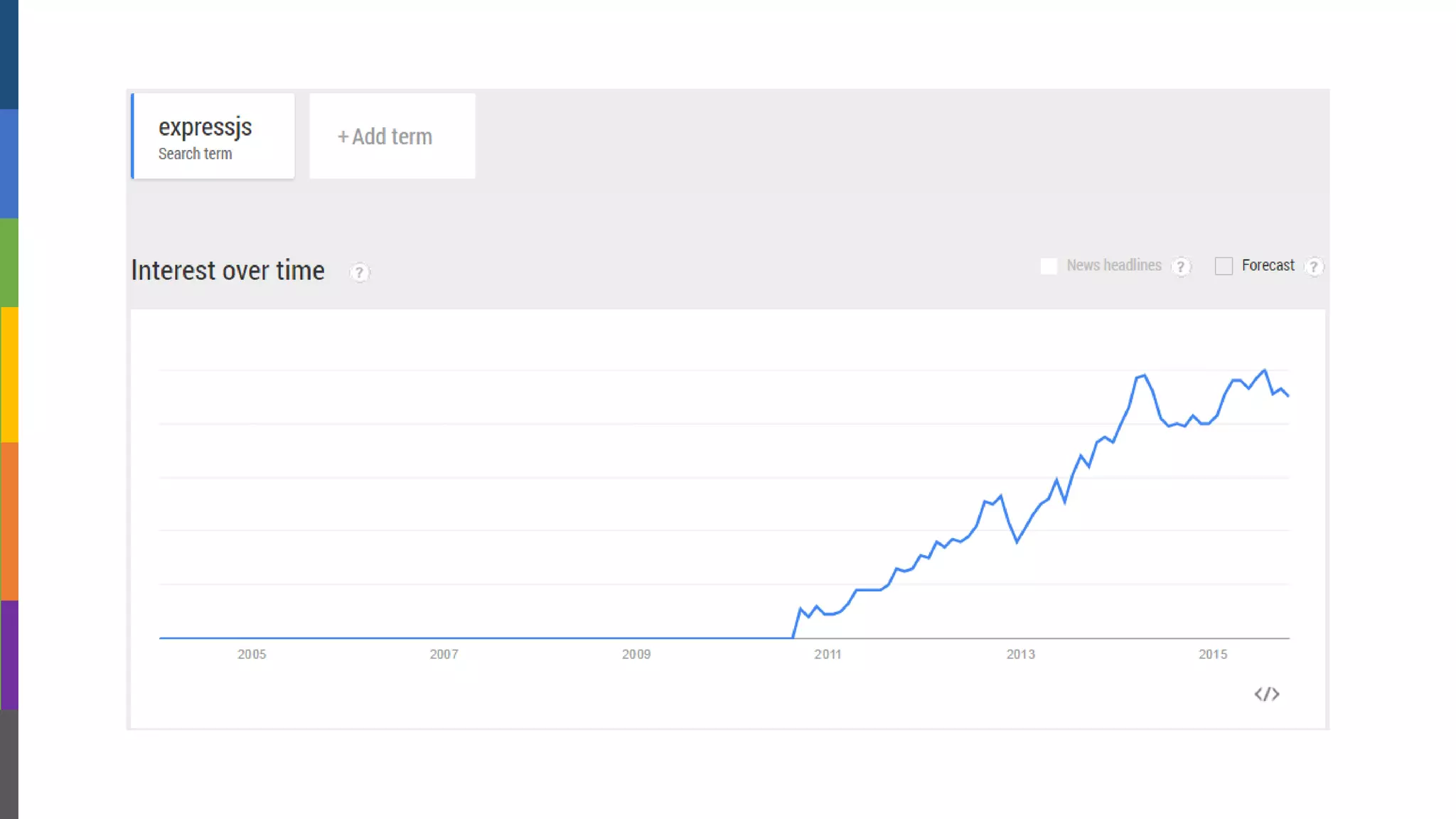Click the 2009 axis label
The image size is (1456, 819).
coord(636,654)
